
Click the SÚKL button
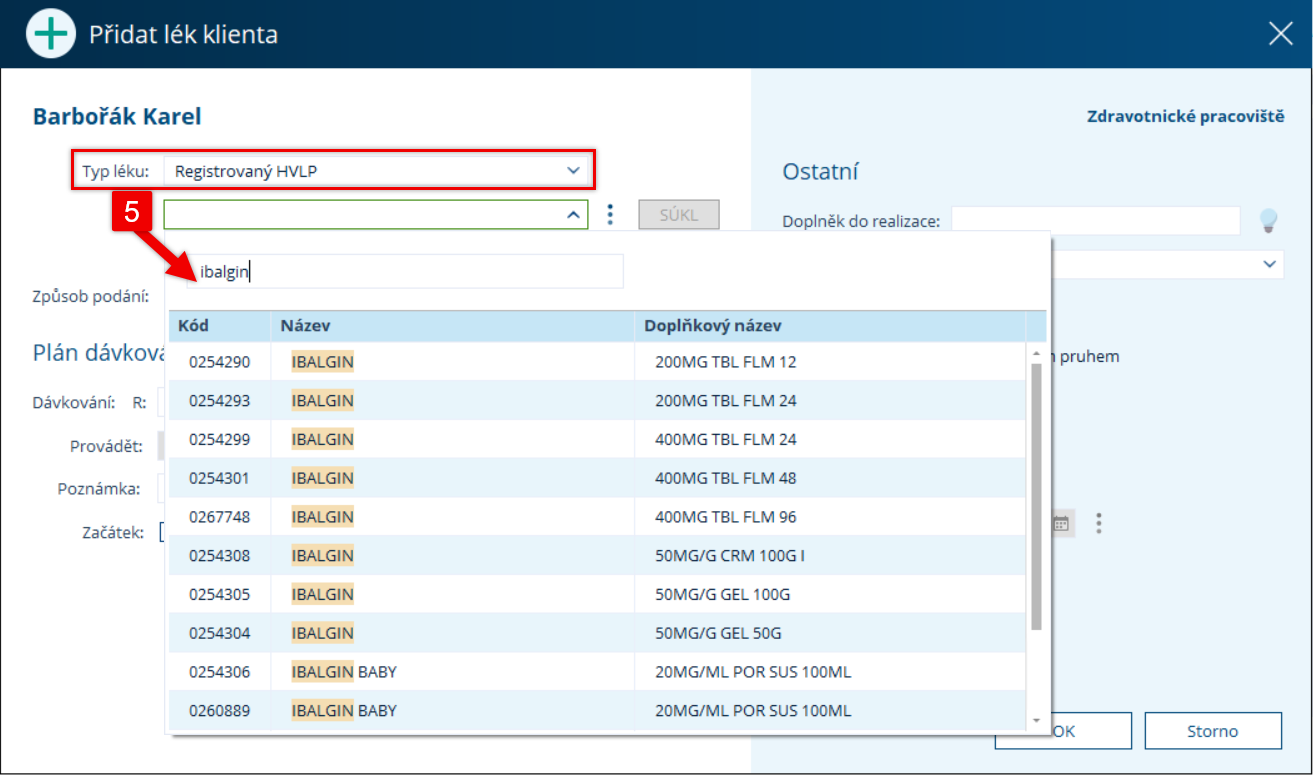(678, 215)
